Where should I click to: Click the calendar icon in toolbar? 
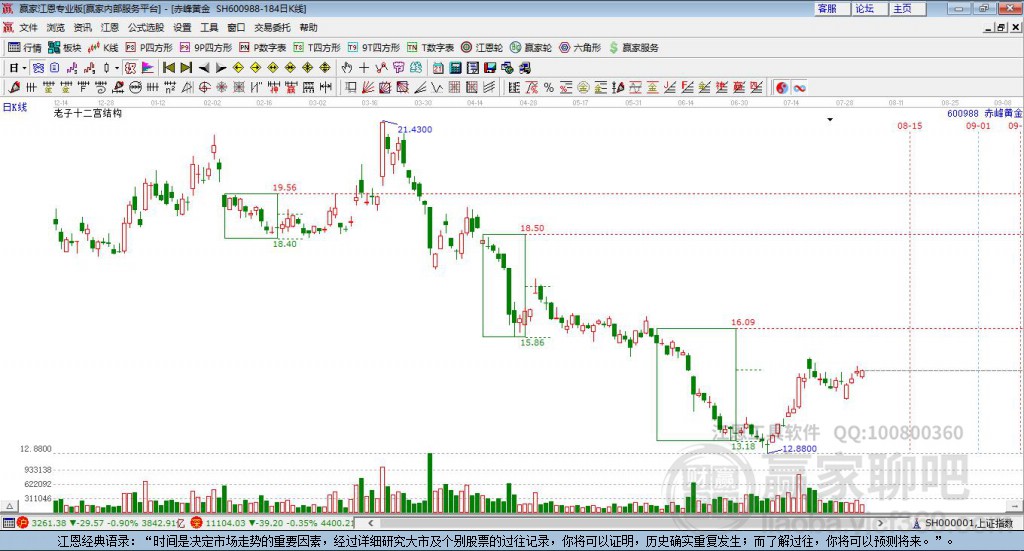[x=438, y=68]
